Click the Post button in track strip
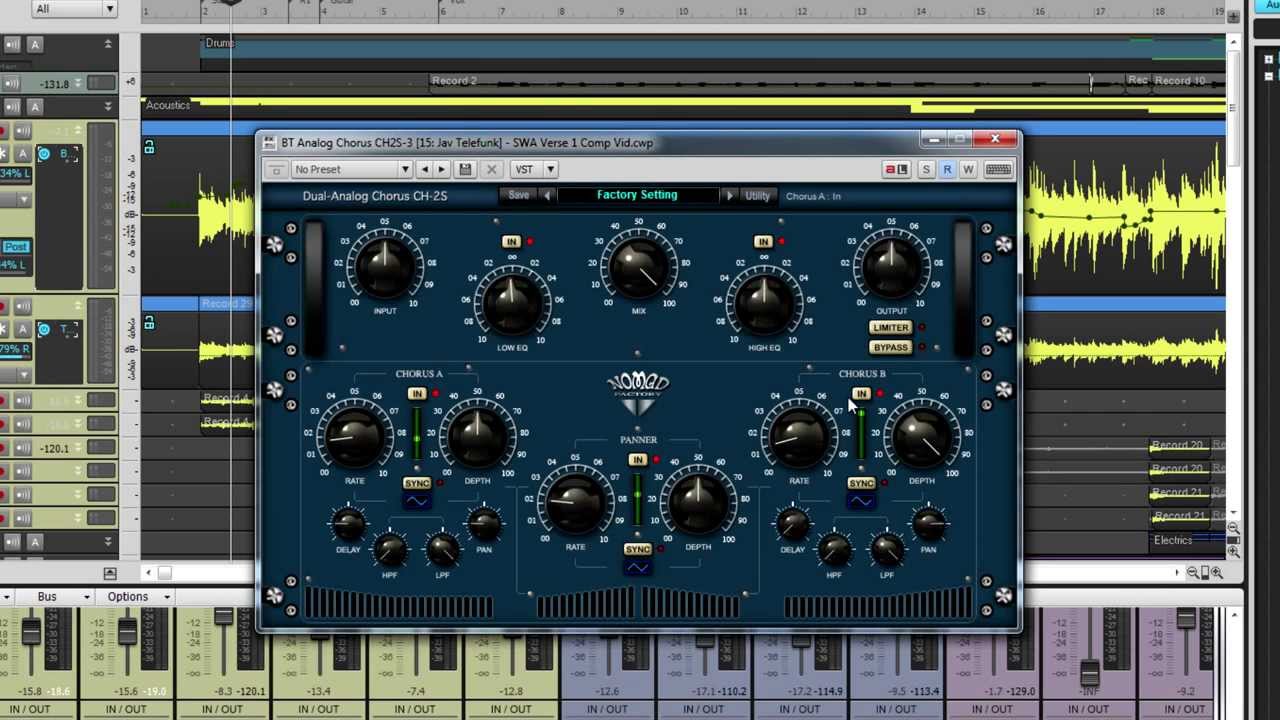This screenshot has height=720, width=1280. pos(15,247)
